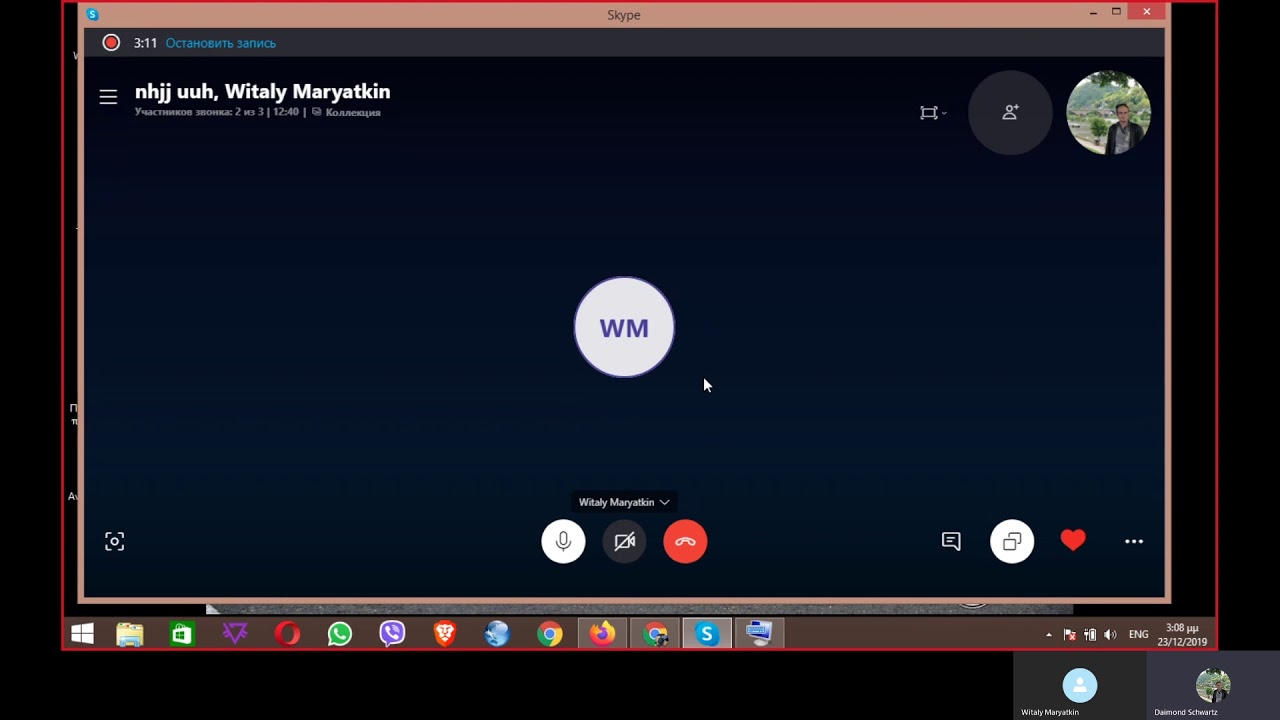Launch the Windows Store from the taskbar

pyautogui.click(x=182, y=634)
